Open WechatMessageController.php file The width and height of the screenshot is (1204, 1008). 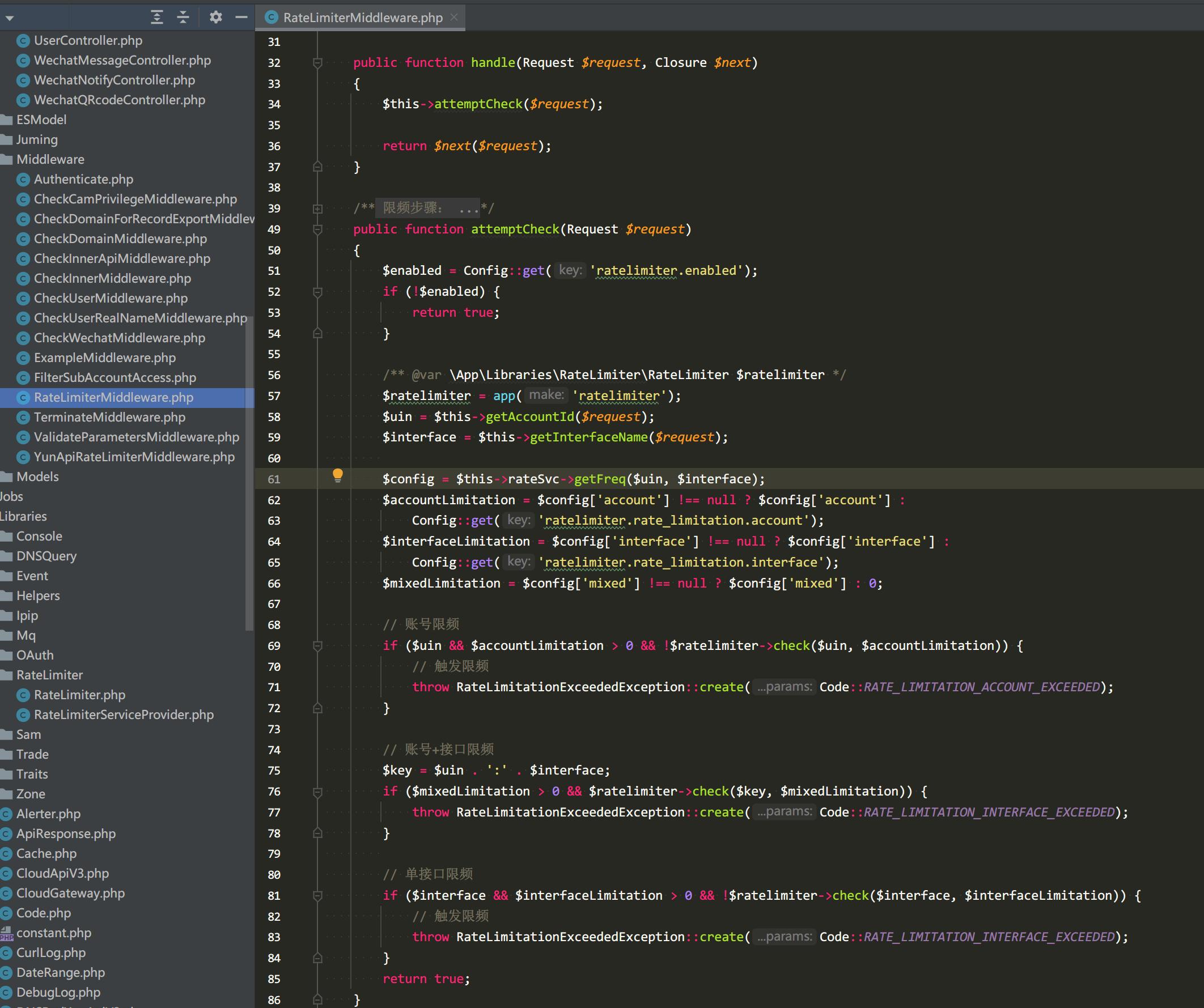[122, 60]
